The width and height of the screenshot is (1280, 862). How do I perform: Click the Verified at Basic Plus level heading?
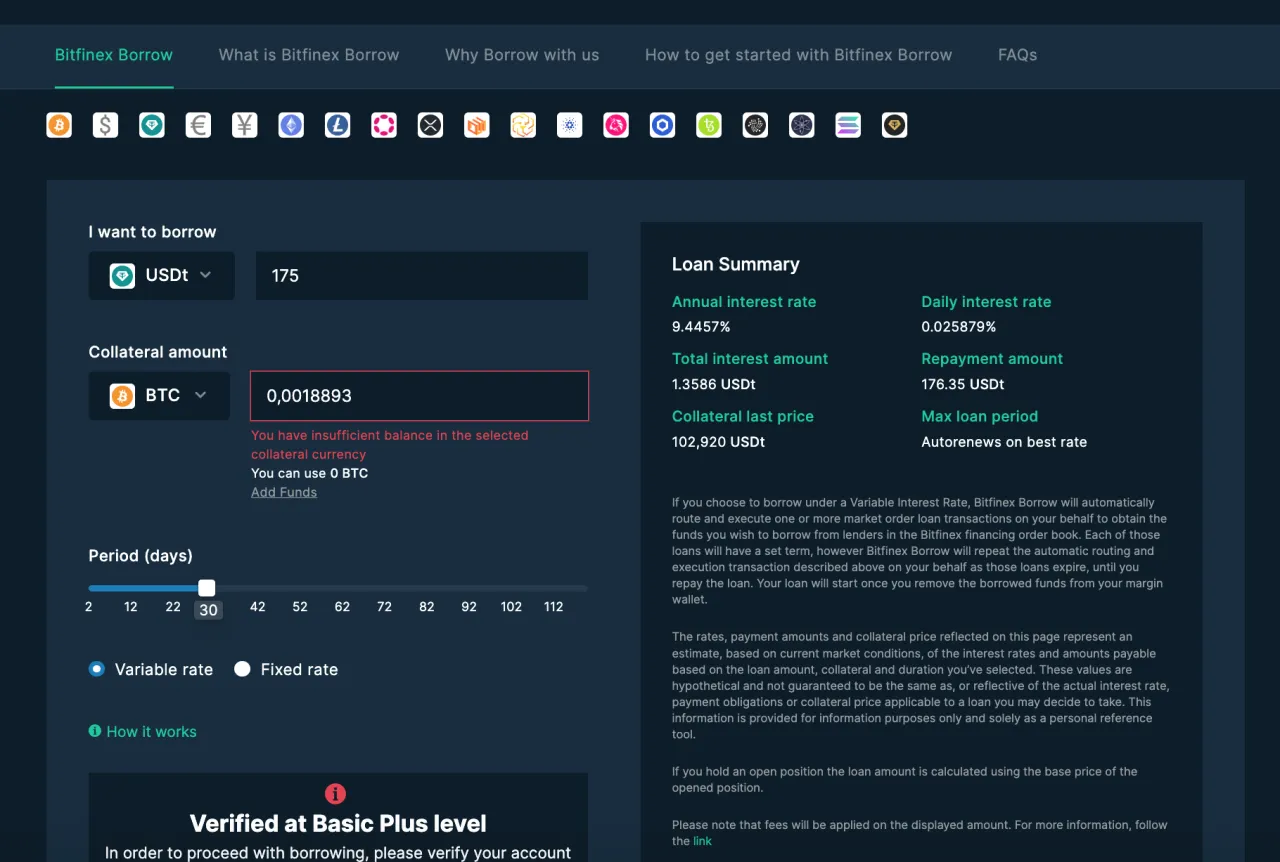click(338, 824)
